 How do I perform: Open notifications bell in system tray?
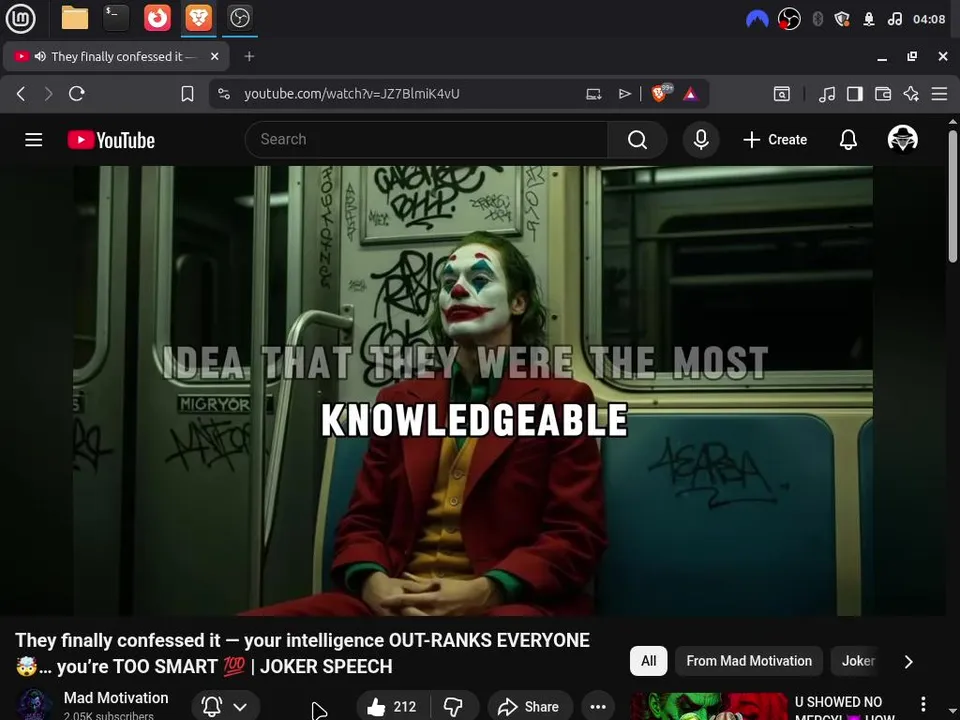tap(869, 19)
